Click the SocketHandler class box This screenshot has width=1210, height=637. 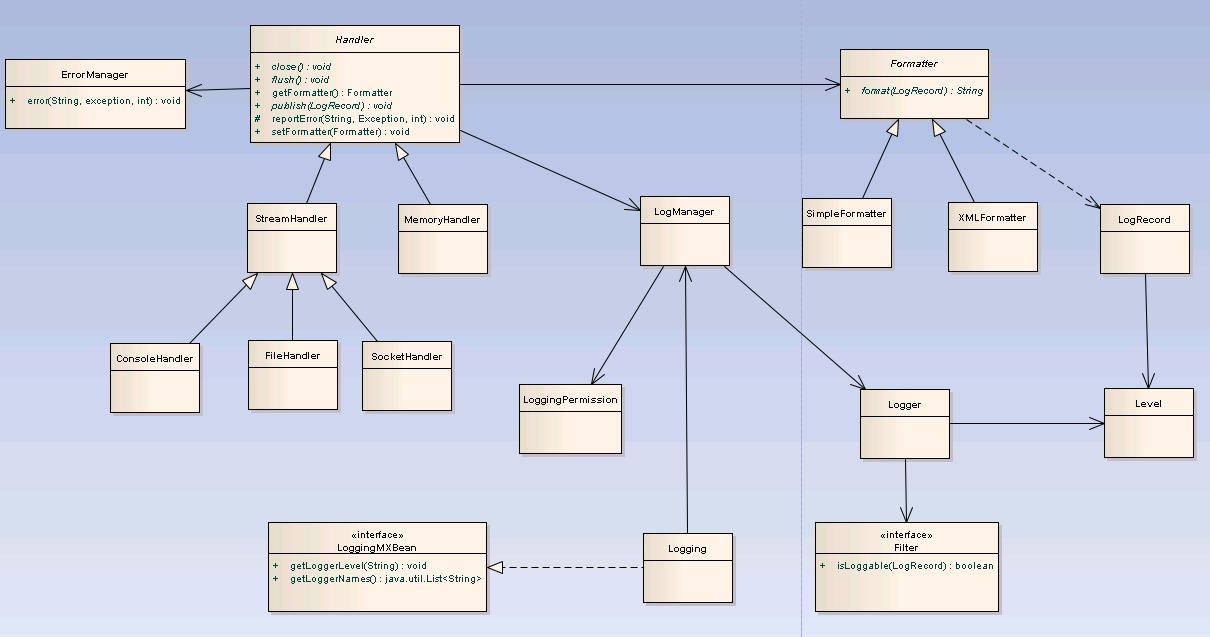tap(406, 375)
